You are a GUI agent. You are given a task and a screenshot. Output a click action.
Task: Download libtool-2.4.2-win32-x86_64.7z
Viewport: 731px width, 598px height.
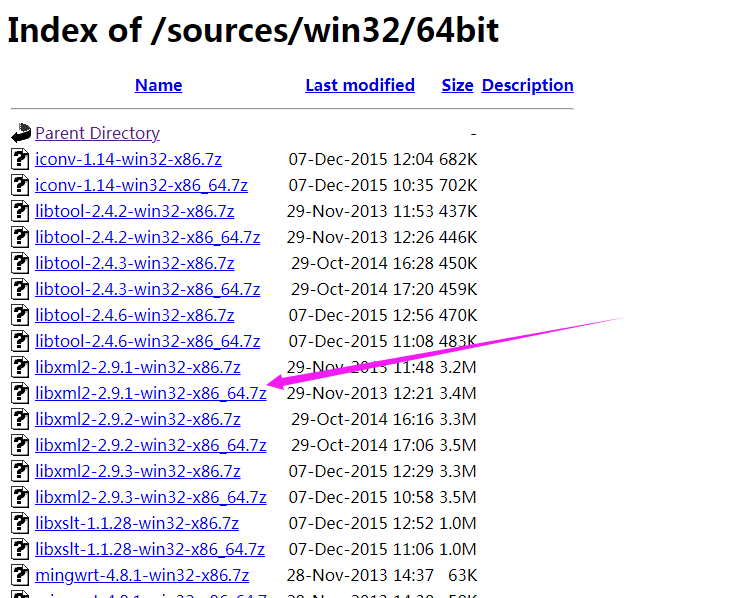pos(148,238)
